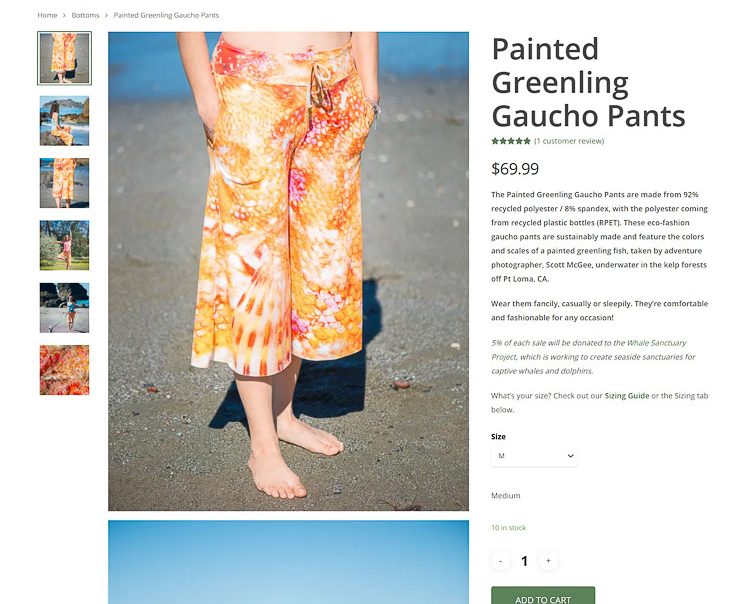Open the Home breadcrumb link

pyautogui.click(x=47, y=15)
